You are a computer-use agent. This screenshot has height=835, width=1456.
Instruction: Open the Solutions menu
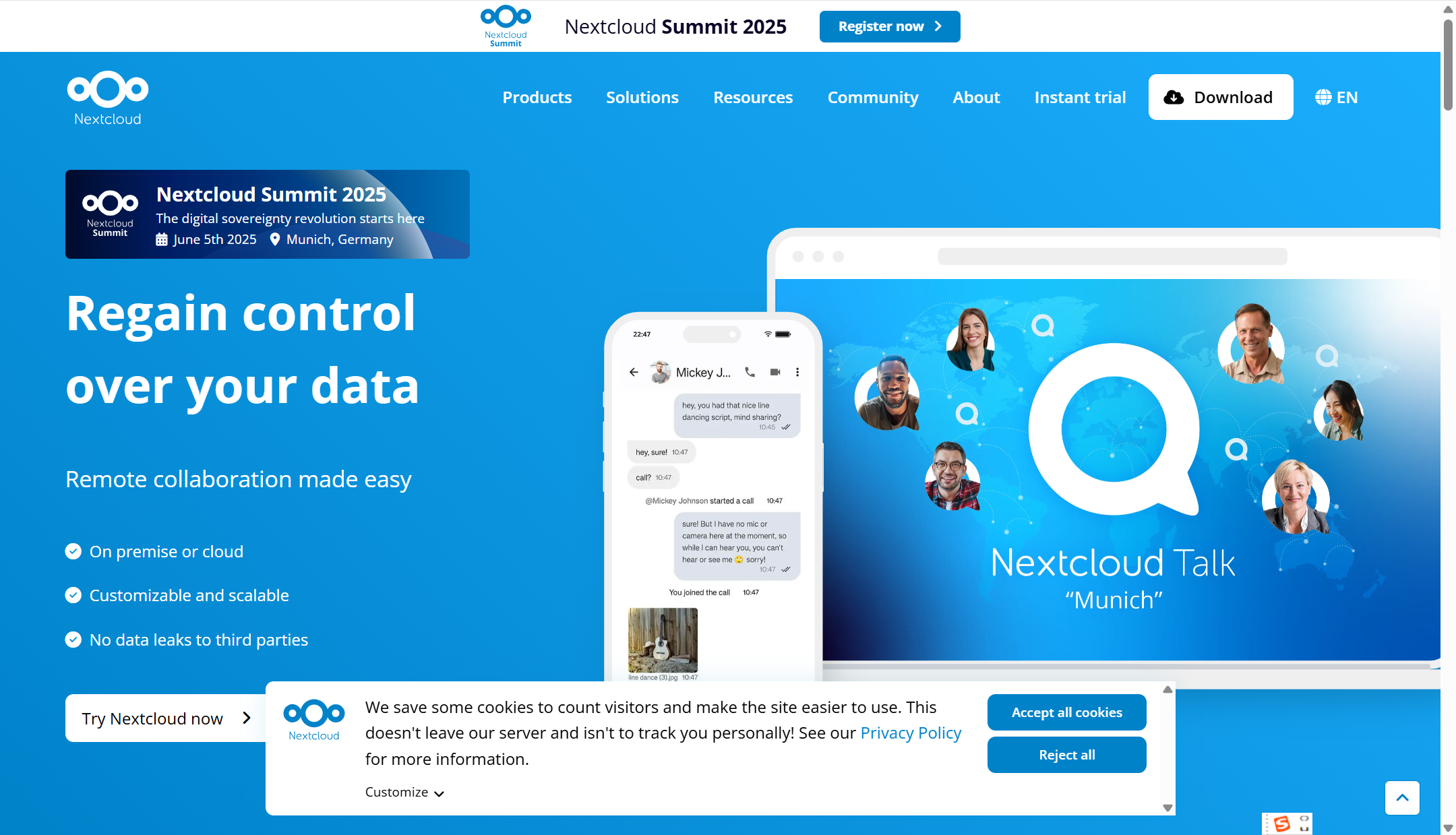click(x=642, y=97)
